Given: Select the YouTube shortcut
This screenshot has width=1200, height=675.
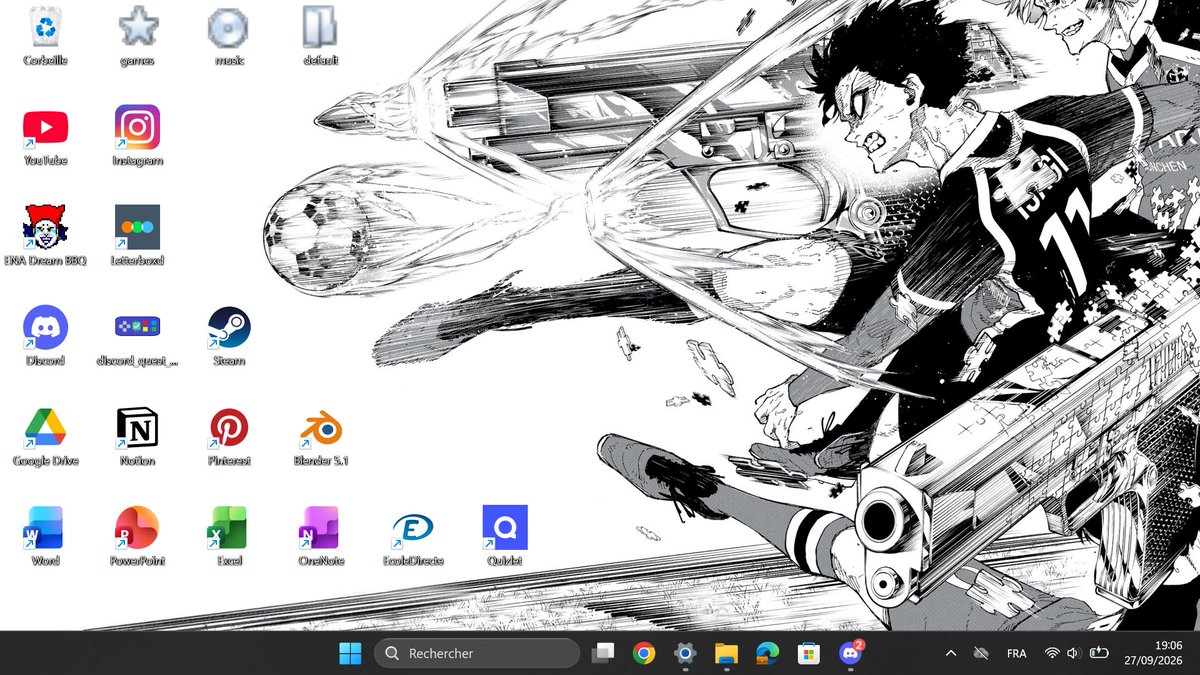Looking at the screenshot, I should click(x=45, y=136).
